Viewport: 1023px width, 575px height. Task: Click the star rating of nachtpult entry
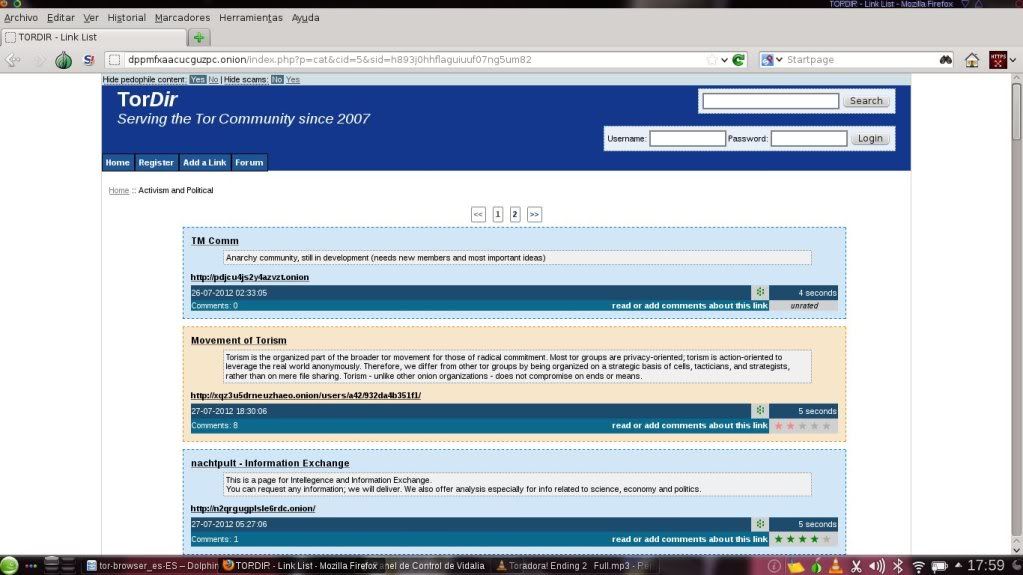pyautogui.click(x=802, y=539)
